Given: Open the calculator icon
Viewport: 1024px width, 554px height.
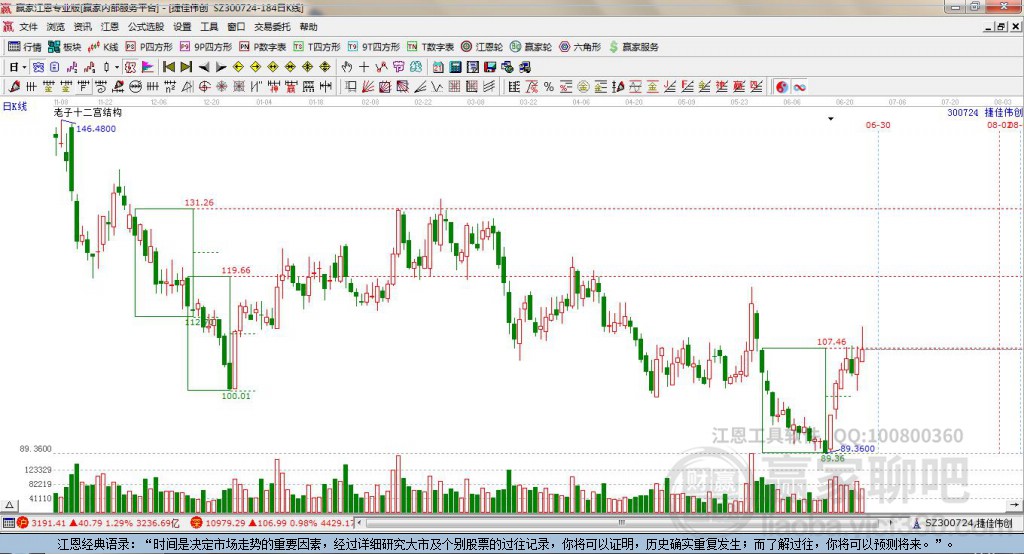Looking at the screenshot, I should (455, 67).
